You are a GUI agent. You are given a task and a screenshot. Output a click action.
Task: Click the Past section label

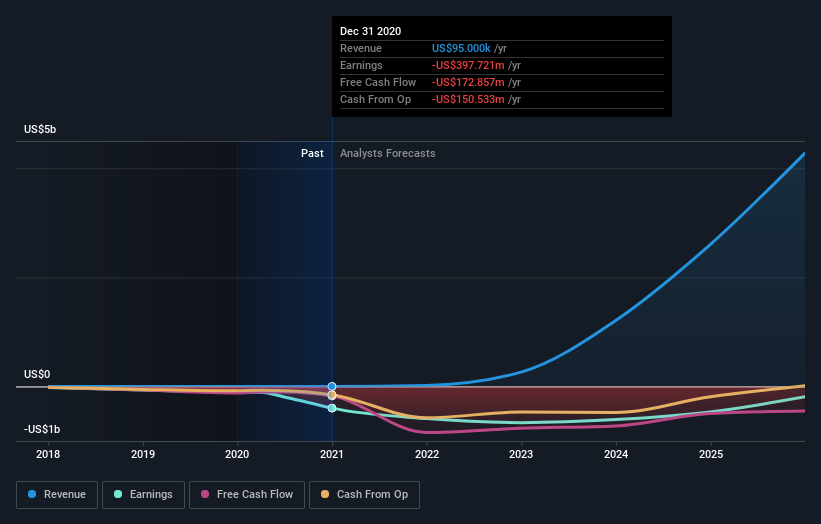[312, 153]
